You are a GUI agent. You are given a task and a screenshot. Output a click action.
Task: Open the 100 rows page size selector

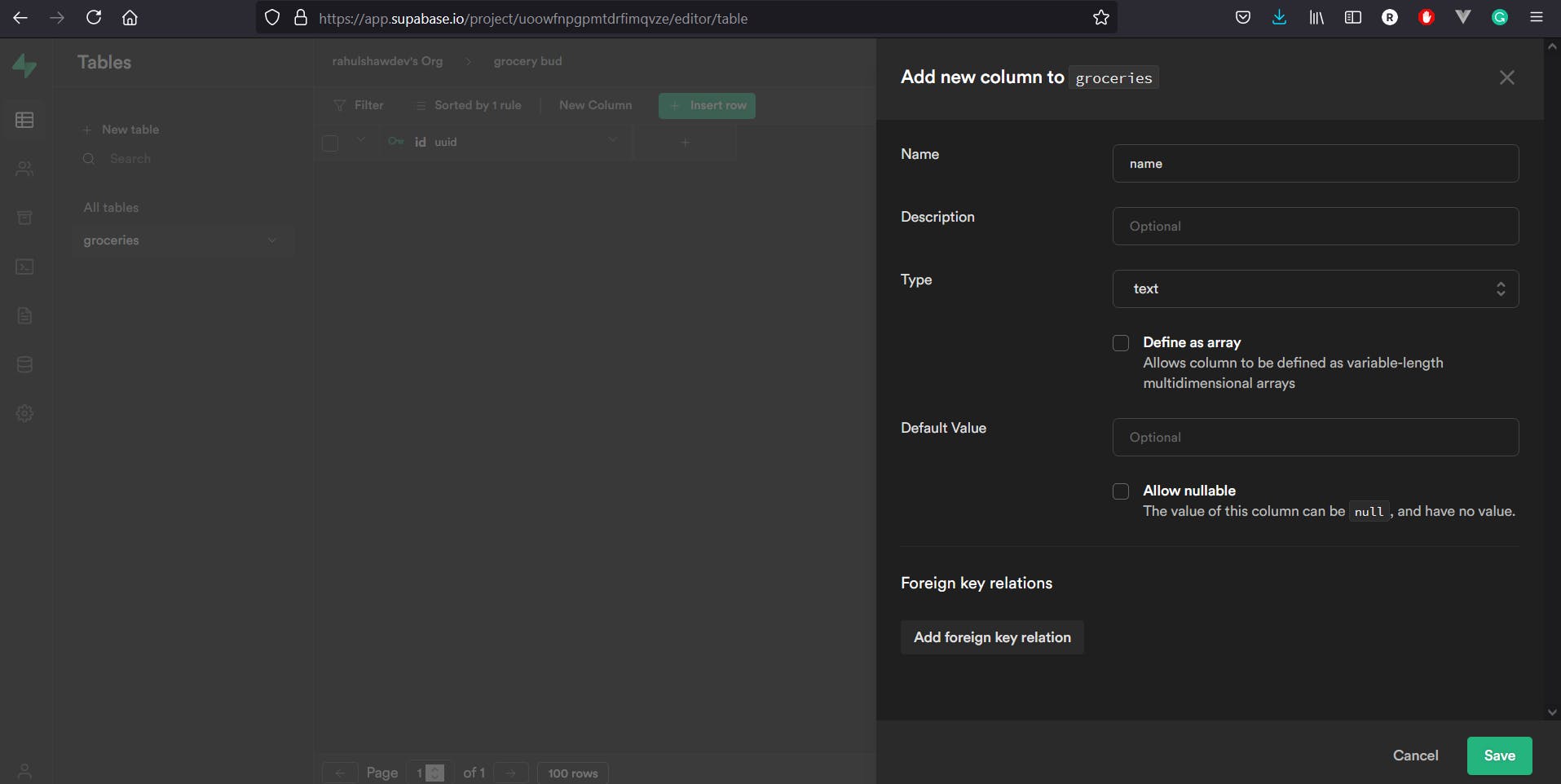tap(573, 773)
